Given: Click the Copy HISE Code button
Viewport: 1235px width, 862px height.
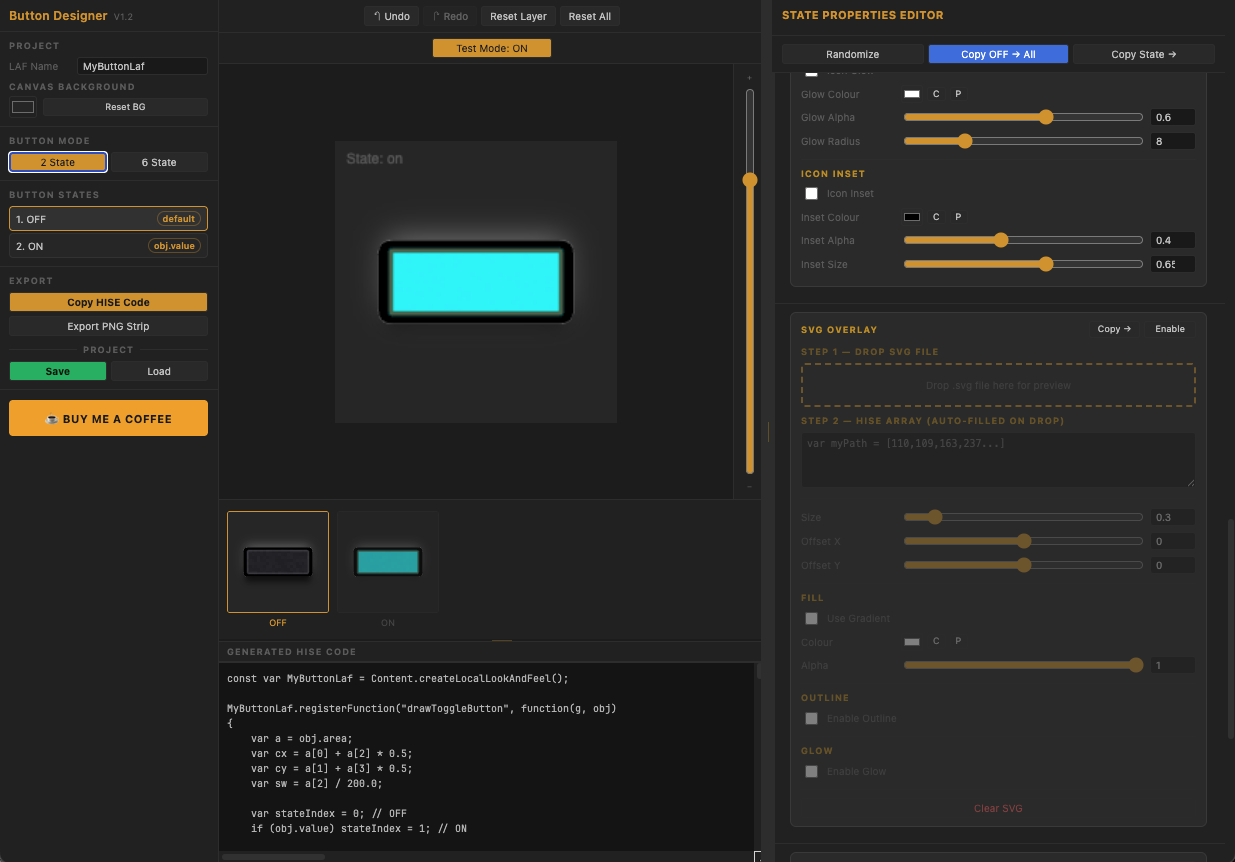Looking at the screenshot, I should 108,302.
